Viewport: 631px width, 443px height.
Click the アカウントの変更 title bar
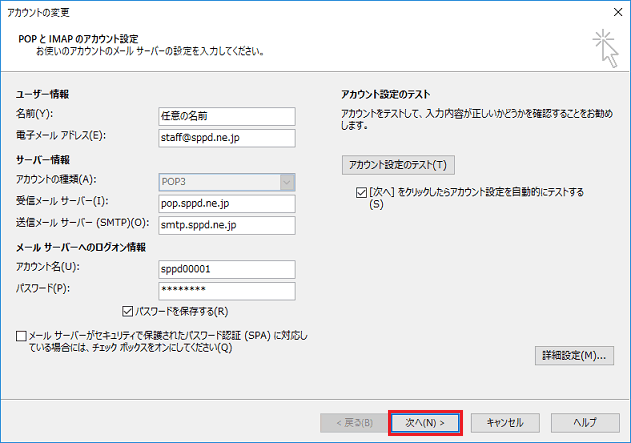[300, 10]
